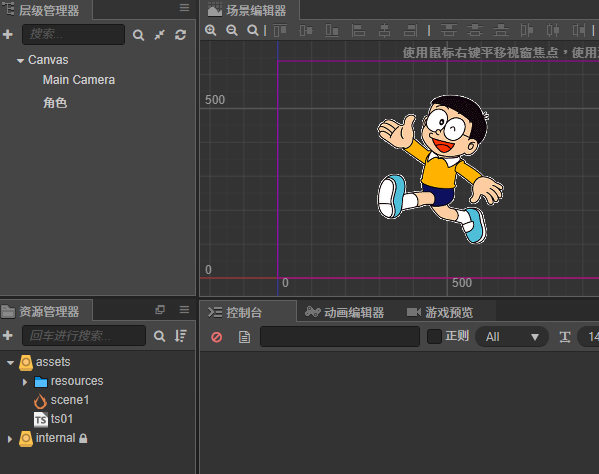Screen dimensions: 599x474
Task: Switch to the 资源管理器 tab
Action: [x=46, y=311]
